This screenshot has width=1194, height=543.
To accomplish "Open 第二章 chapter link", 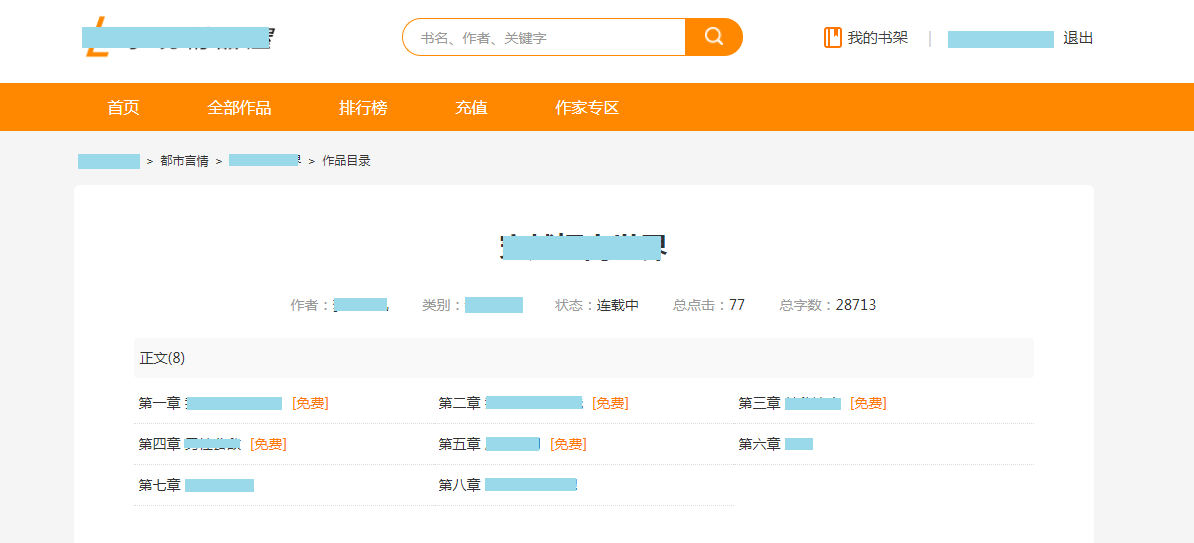I will [510, 403].
